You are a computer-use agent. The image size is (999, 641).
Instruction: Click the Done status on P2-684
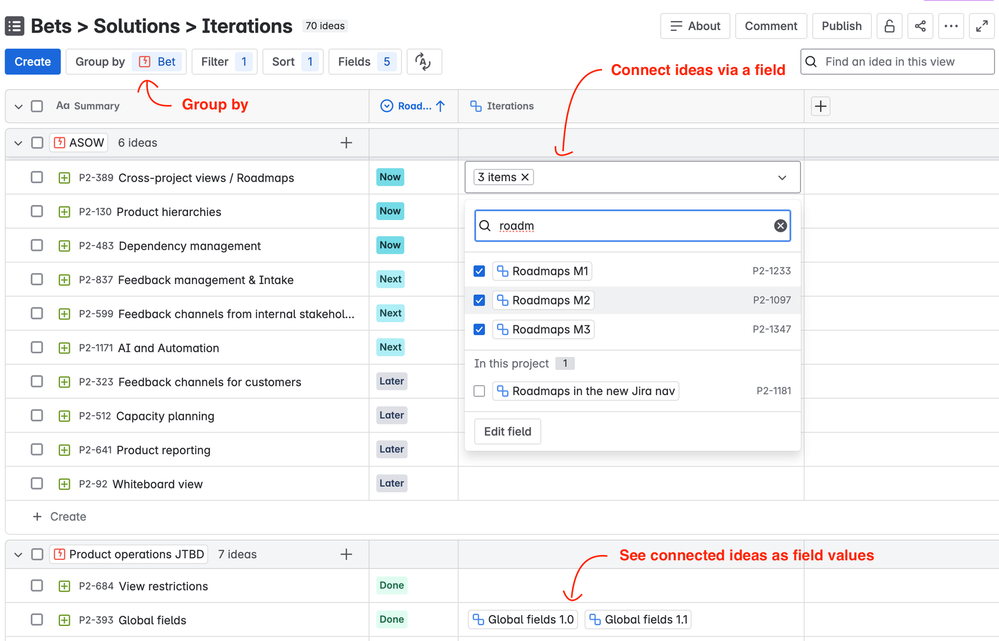tap(392, 586)
